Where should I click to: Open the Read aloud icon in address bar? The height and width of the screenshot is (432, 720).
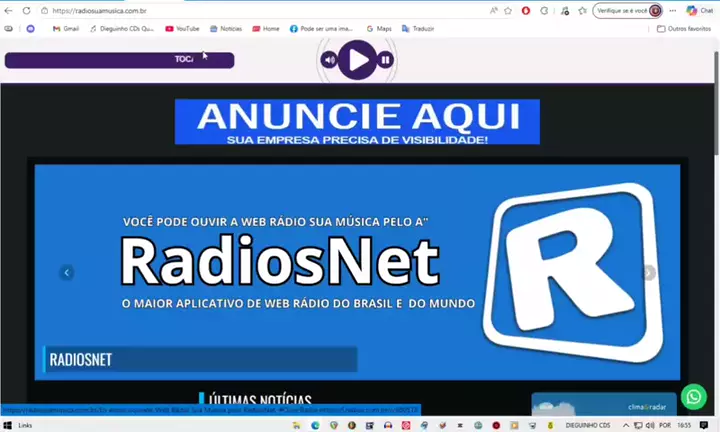pyautogui.click(x=494, y=11)
